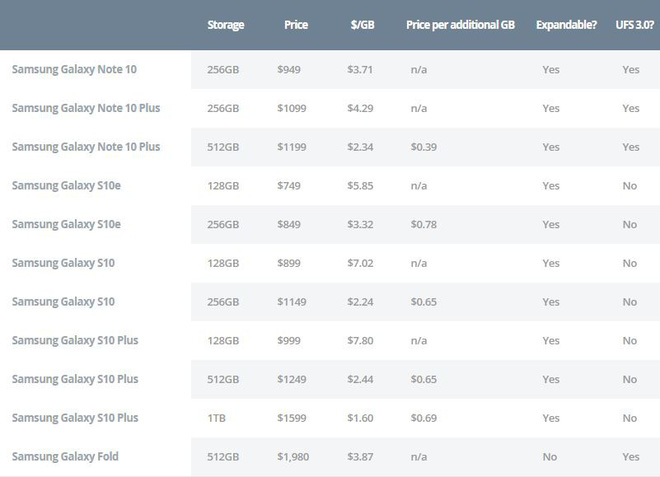
Task: Click the Storage column header
Action: pyautogui.click(x=225, y=24)
